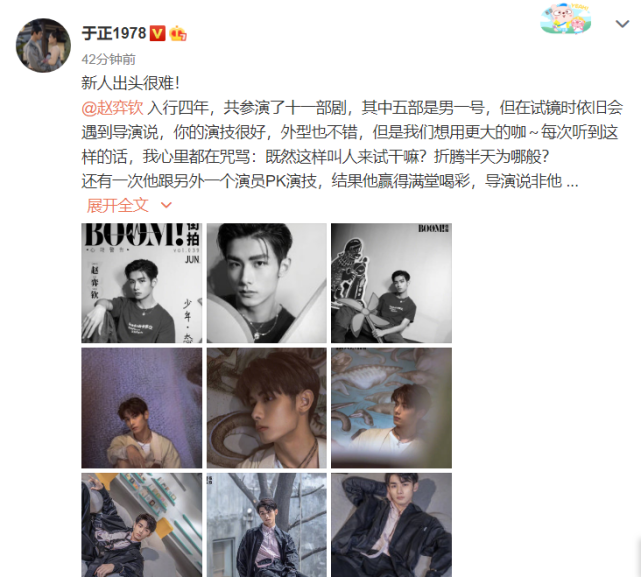The height and width of the screenshot is (577, 641).
Task: Open the post options chevron menu
Action: pyautogui.click(x=622, y=24)
